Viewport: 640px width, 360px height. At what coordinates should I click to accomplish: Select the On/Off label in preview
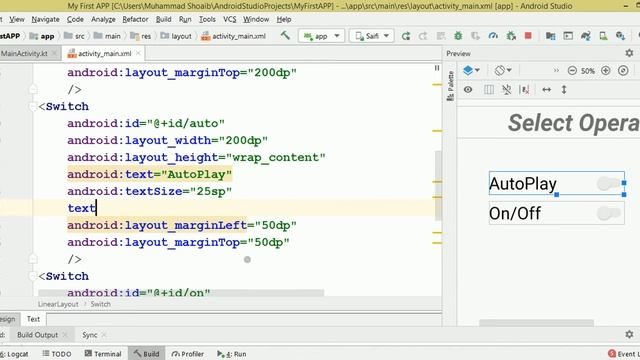point(515,213)
